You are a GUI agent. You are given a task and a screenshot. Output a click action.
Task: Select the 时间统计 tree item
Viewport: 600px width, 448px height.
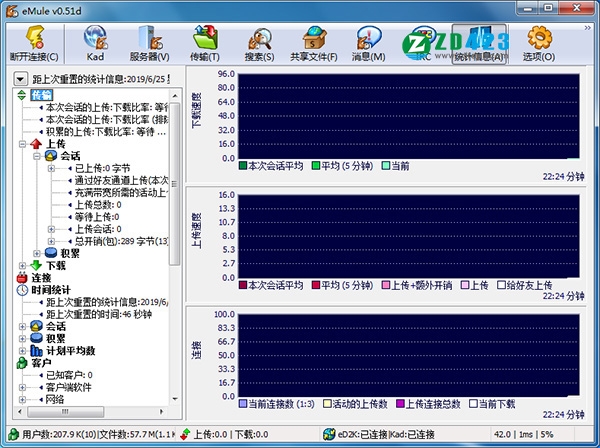pos(53,289)
